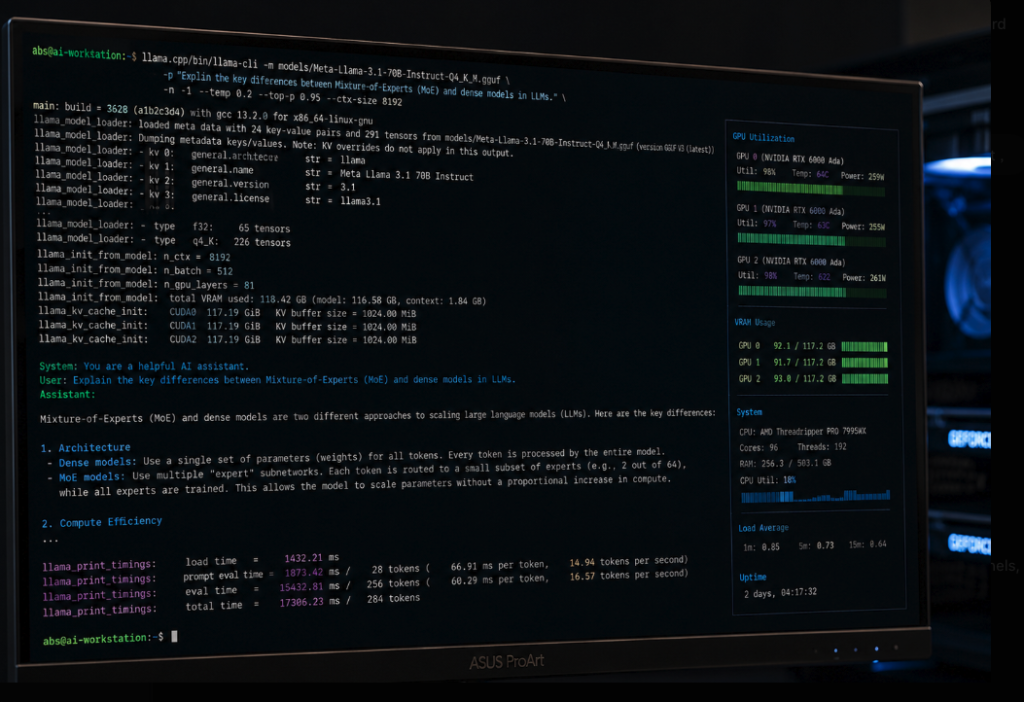Select "total VRAM used: 118.42 GB"
The height and width of the screenshot is (702, 1024).
(x=238, y=299)
